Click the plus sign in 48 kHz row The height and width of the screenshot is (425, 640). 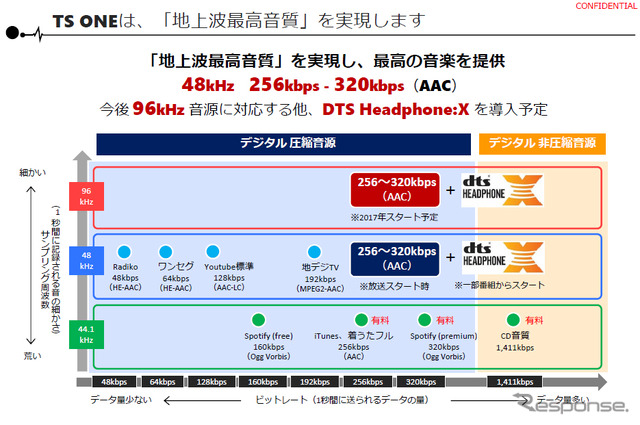coord(451,257)
